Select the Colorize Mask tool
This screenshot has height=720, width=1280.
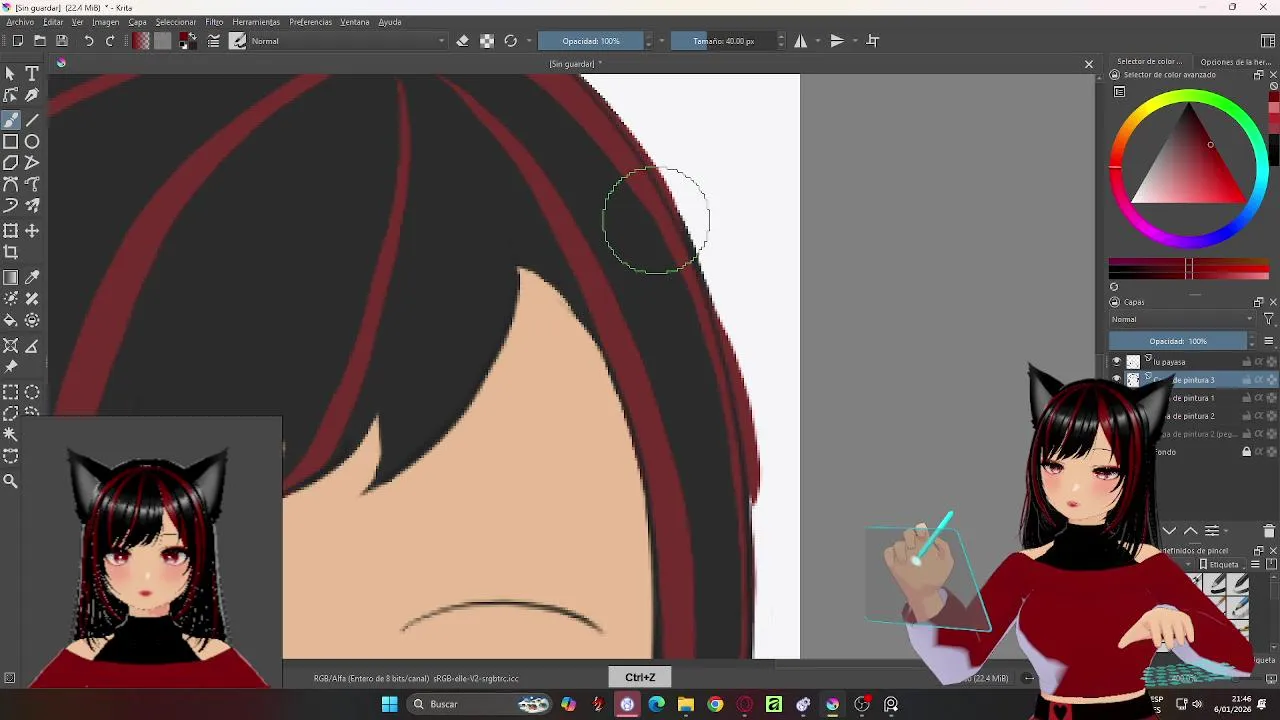point(10,299)
